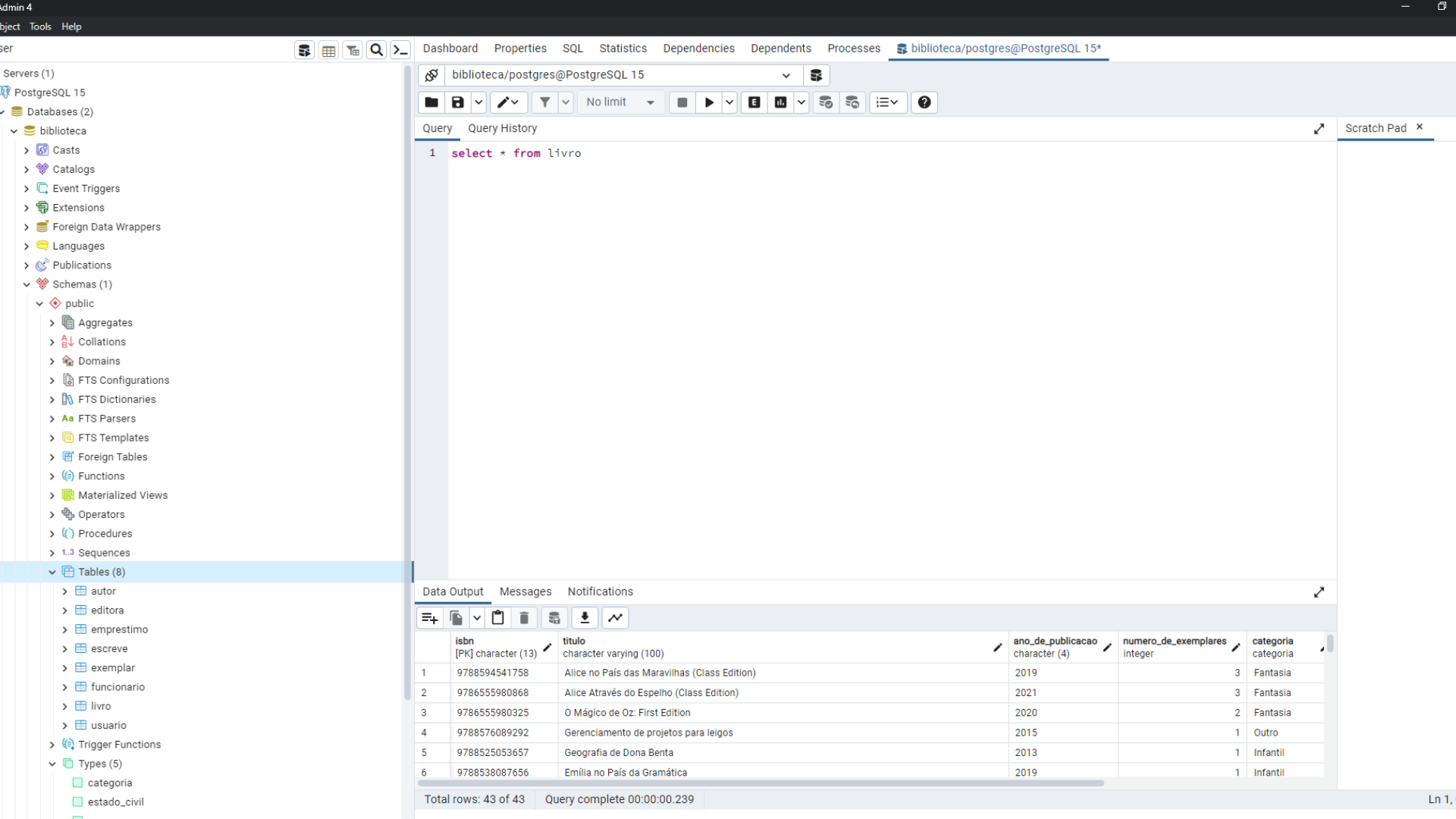This screenshot has height=819, width=1456.
Task: Switch to the Dashboard tab
Action: 450,49
